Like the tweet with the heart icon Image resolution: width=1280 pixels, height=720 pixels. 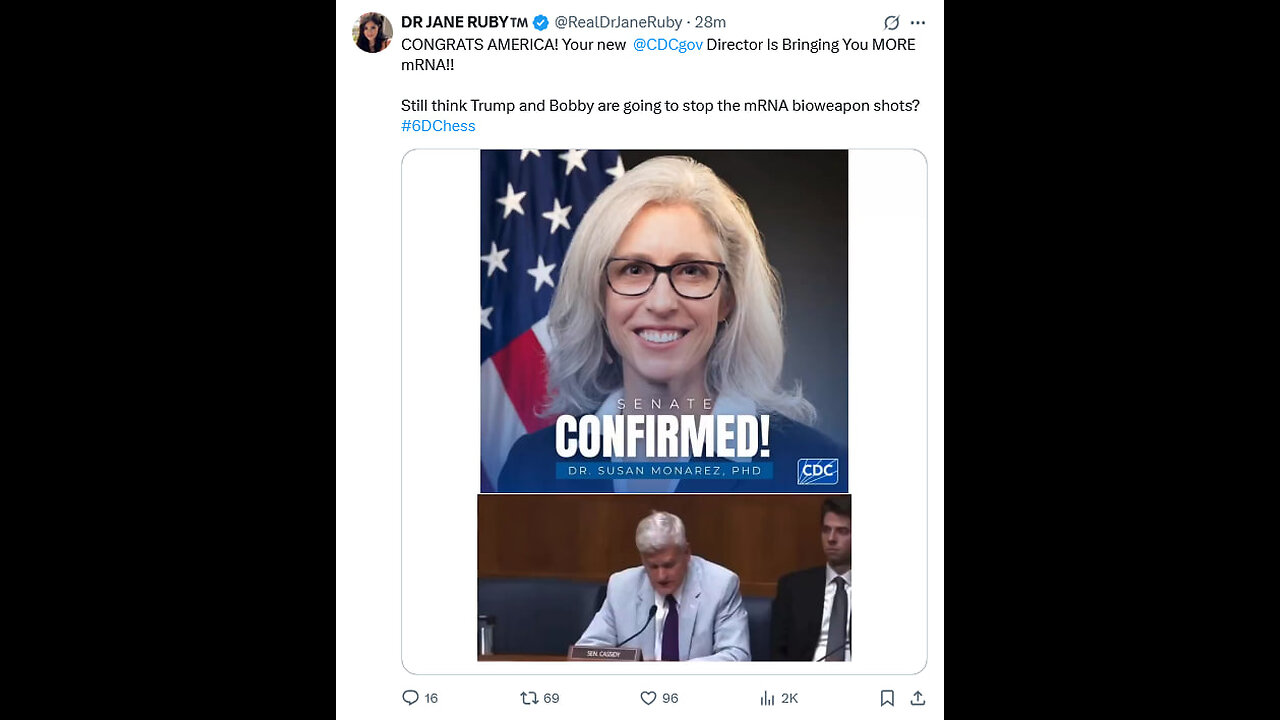[x=648, y=698]
